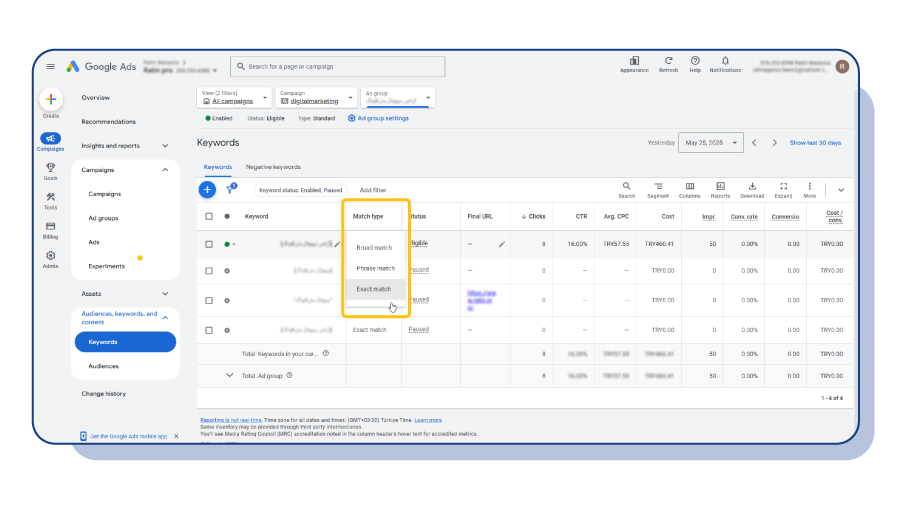The height and width of the screenshot is (509, 900).
Task: Collapse the Campaigns sidebar section
Action: tap(165, 170)
